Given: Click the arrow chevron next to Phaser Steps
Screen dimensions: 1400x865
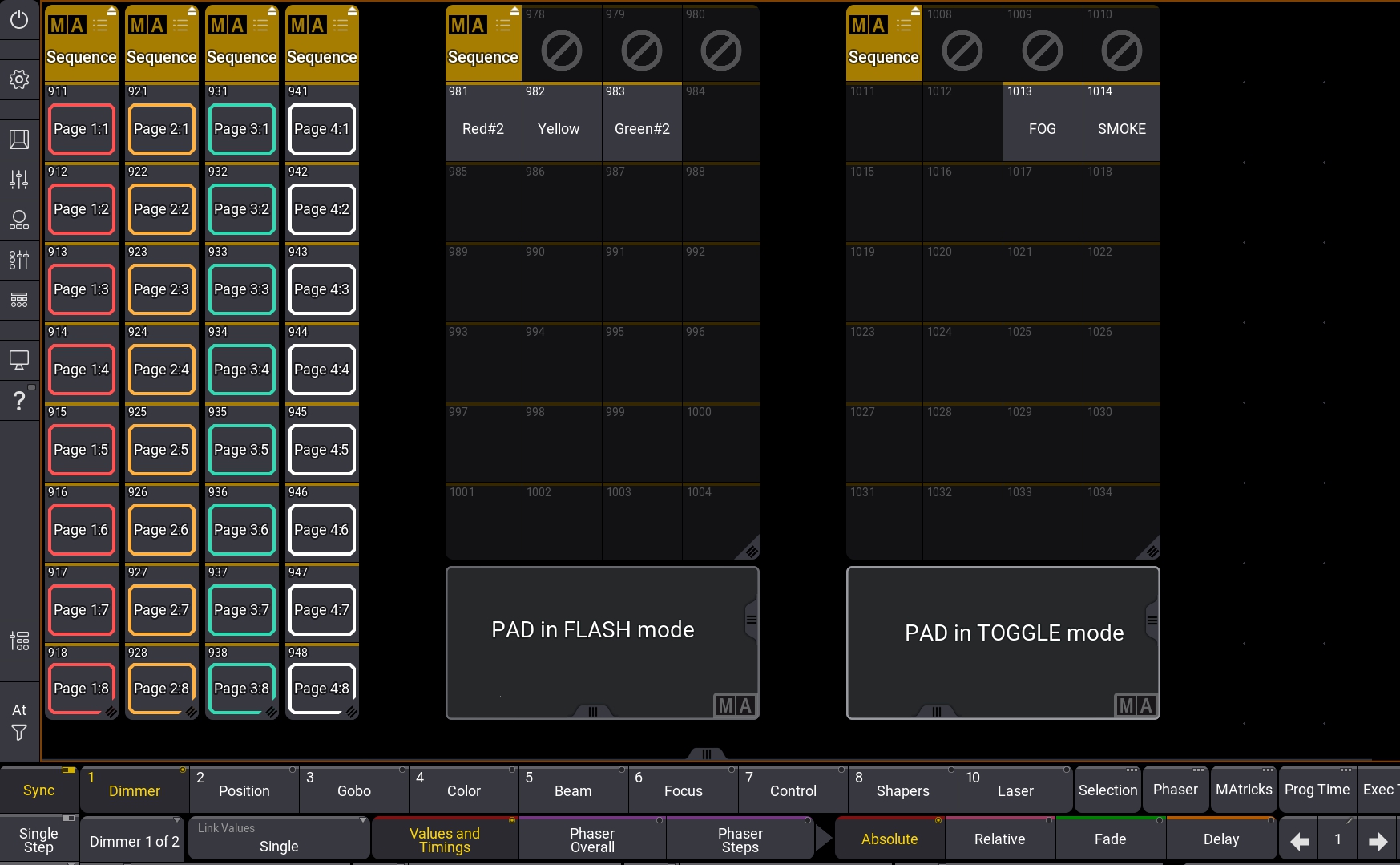Looking at the screenshot, I should tap(824, 839).
